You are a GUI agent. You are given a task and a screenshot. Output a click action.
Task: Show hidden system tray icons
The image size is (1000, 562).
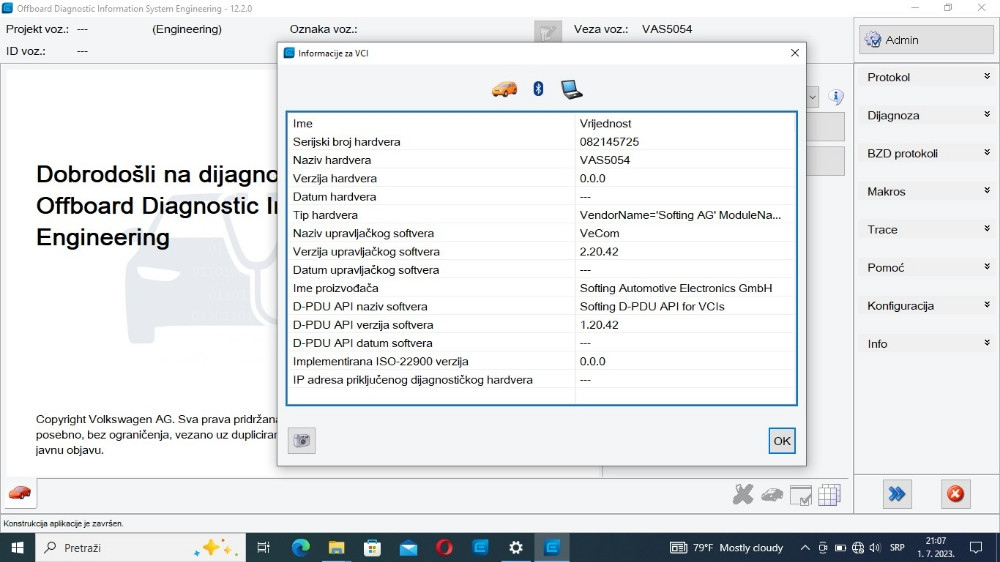click(805, 547)
